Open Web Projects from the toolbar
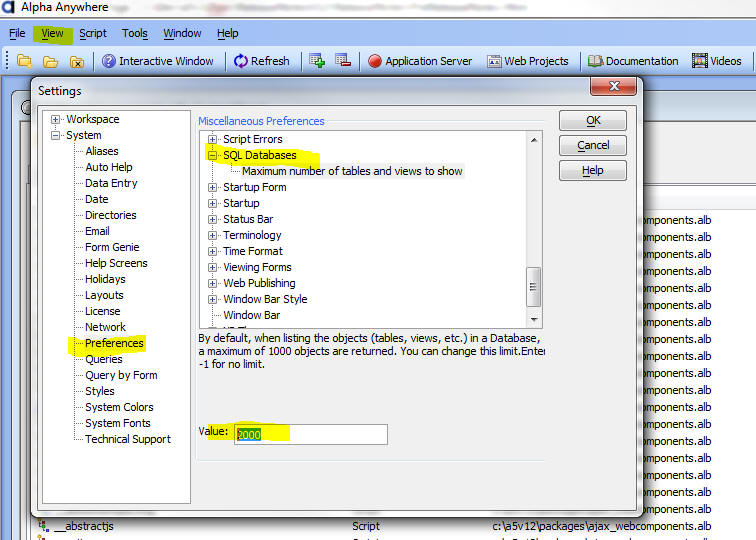The height and width of the screenshot is (540, 756). [x=528, y=61]
